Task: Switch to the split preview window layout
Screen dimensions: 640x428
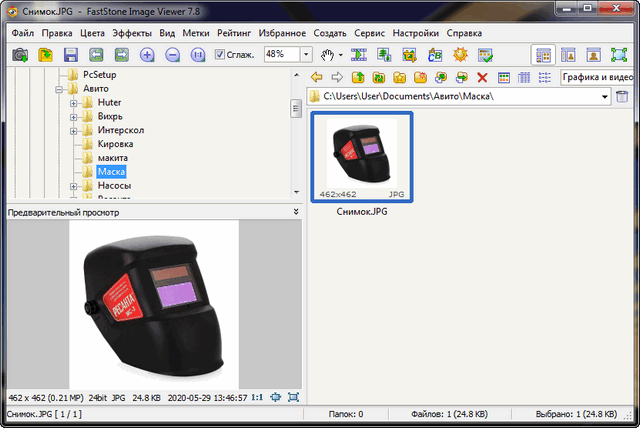Action: 568,55
